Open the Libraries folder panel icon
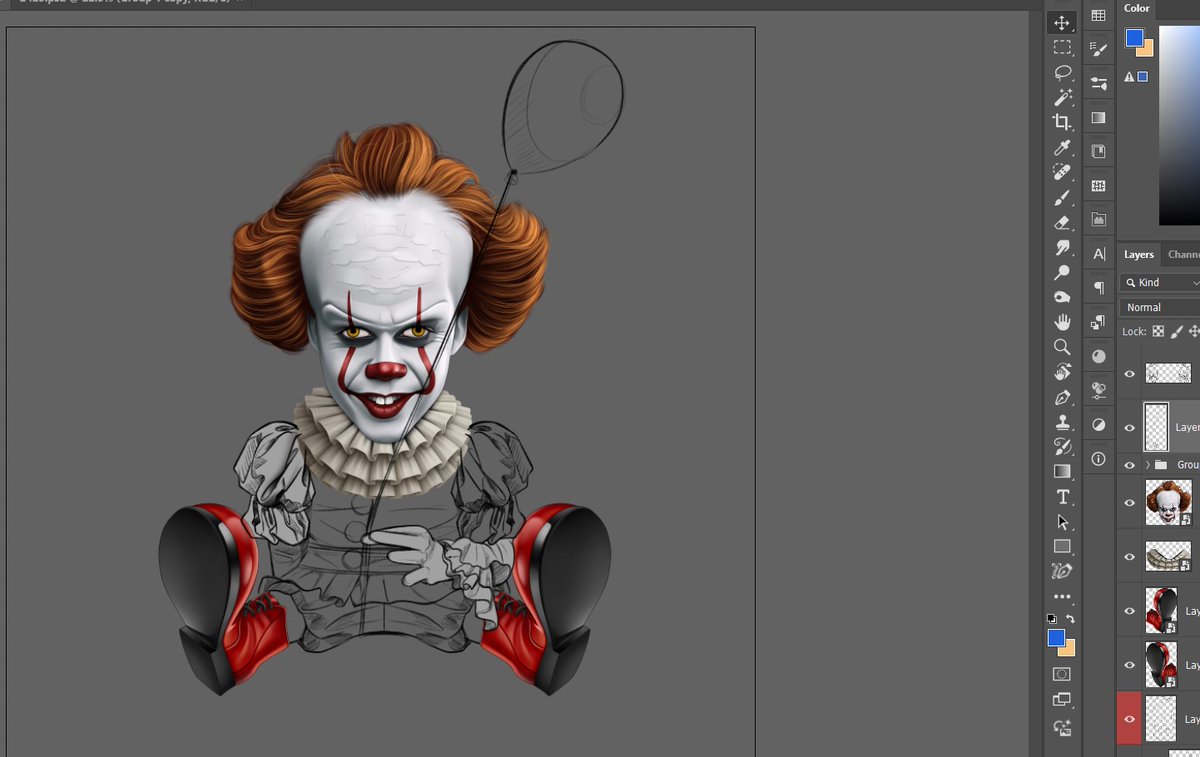Viewport: 1200px width, 757px height. (1099, 220)
